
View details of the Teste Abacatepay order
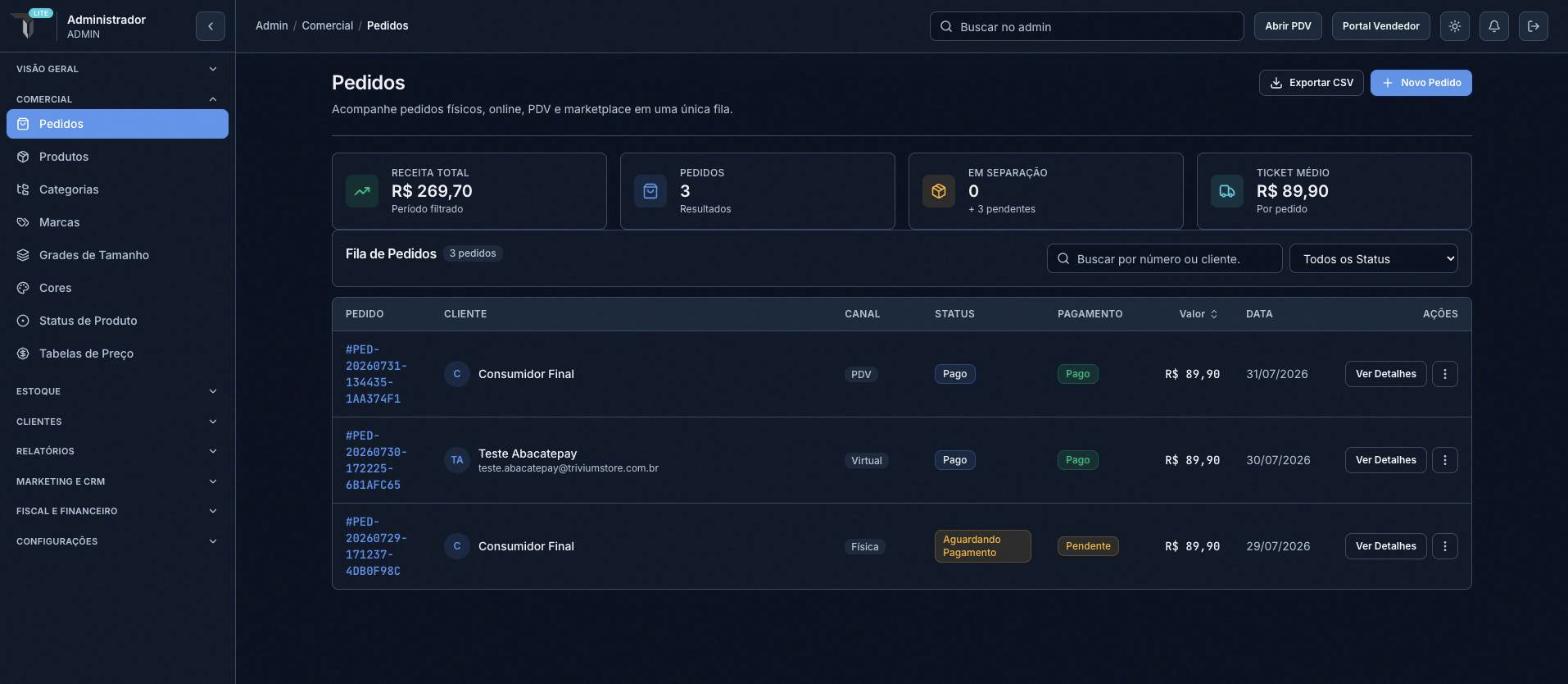pyautogui.click(x=1385, y=460)
